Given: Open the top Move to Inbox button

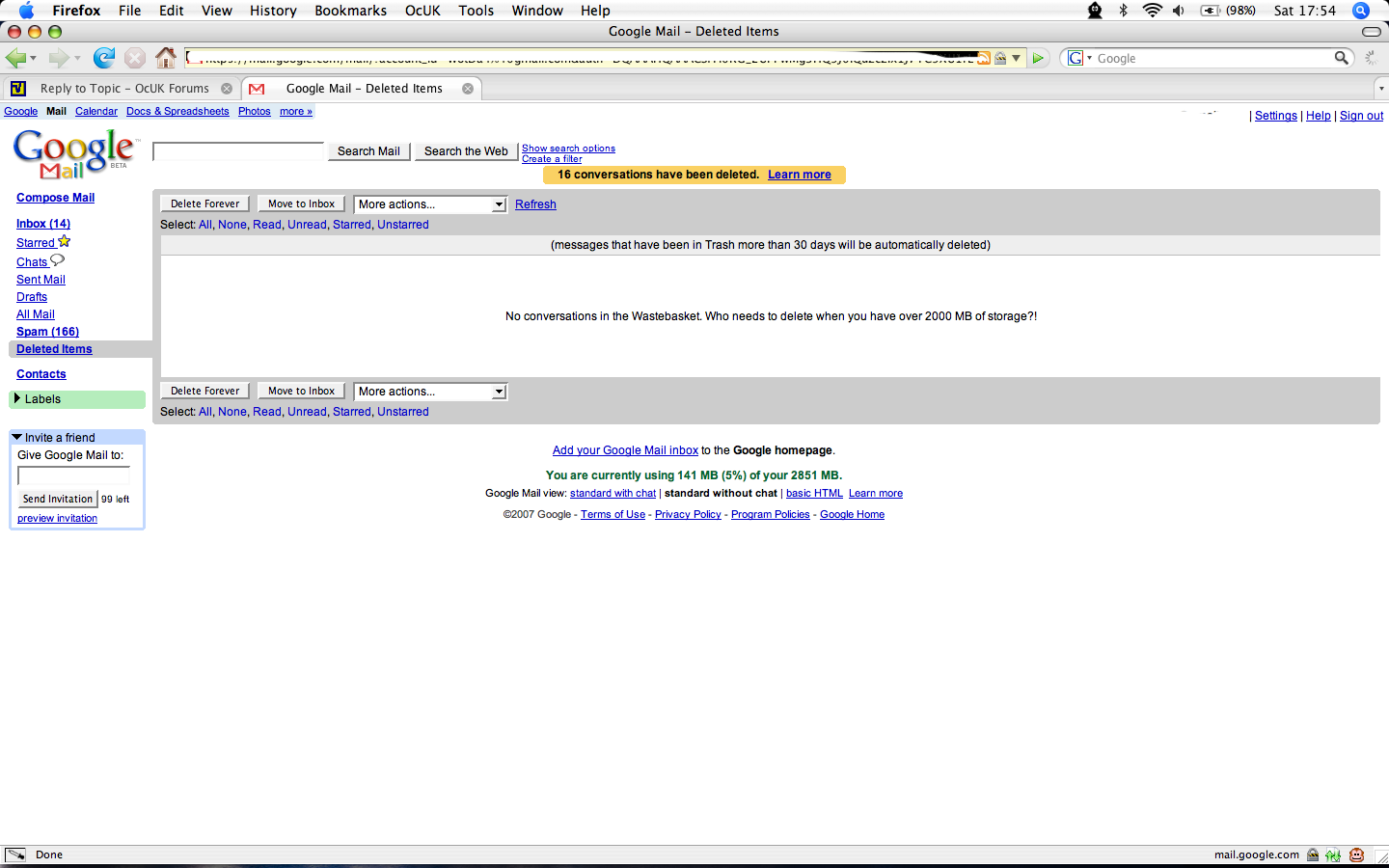Looking at the screenshot, I should 301,204.
